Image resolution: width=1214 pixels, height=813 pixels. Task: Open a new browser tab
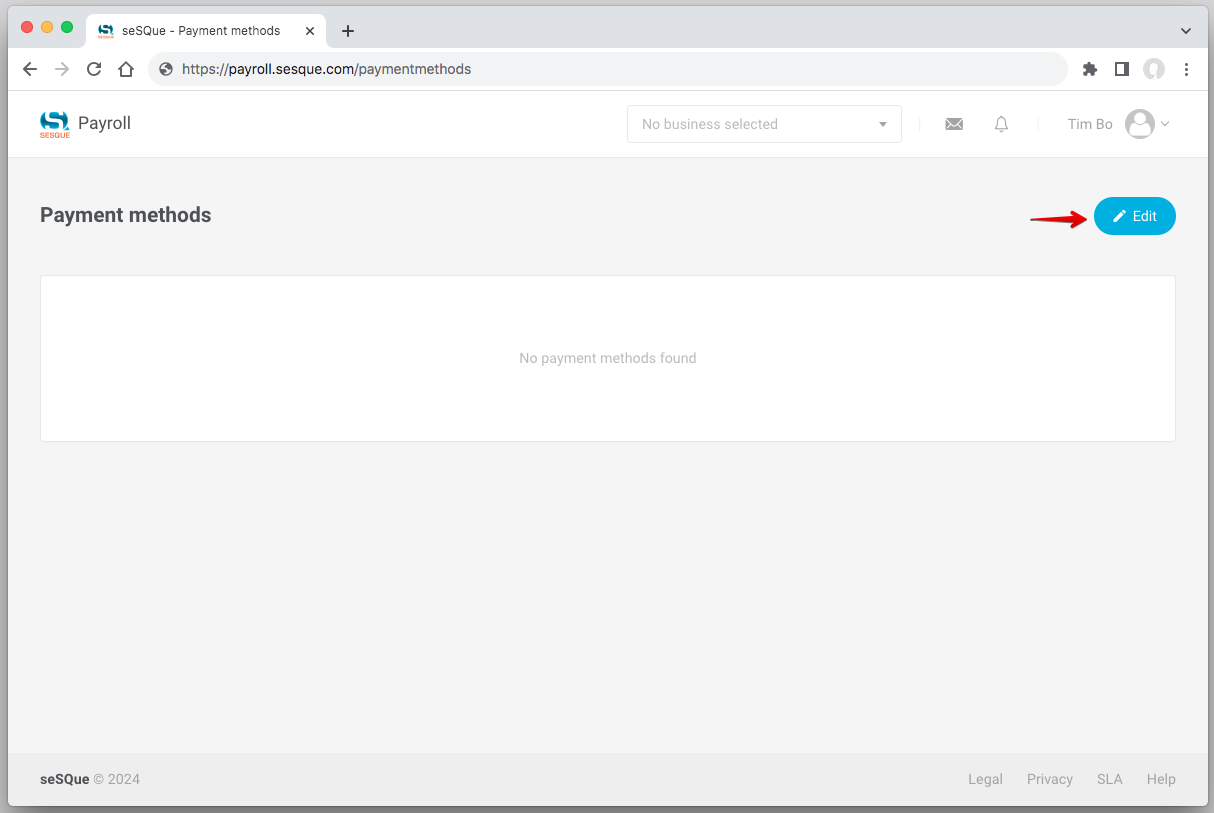348,31
